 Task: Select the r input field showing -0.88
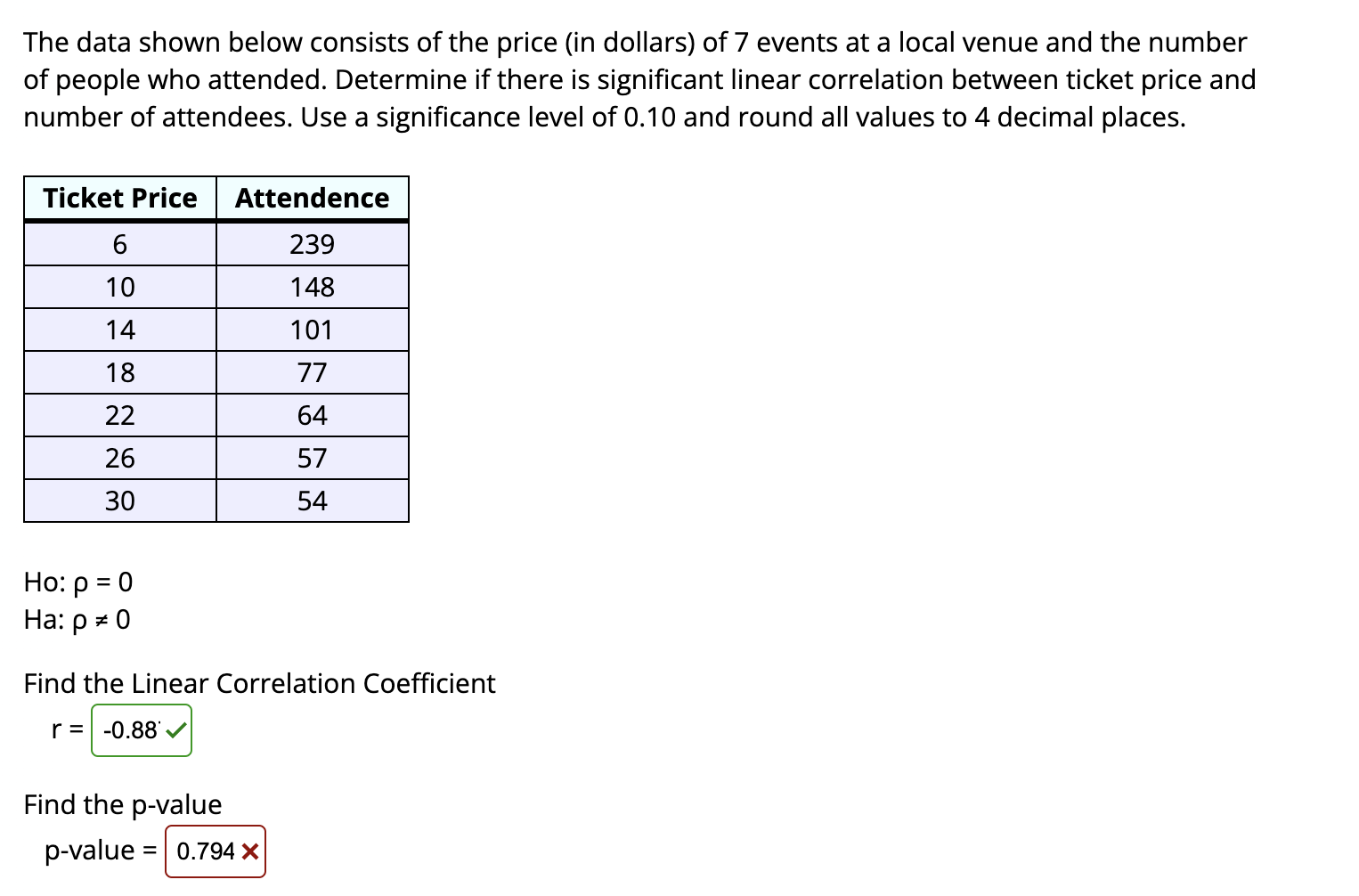click(x=131, y=729)
